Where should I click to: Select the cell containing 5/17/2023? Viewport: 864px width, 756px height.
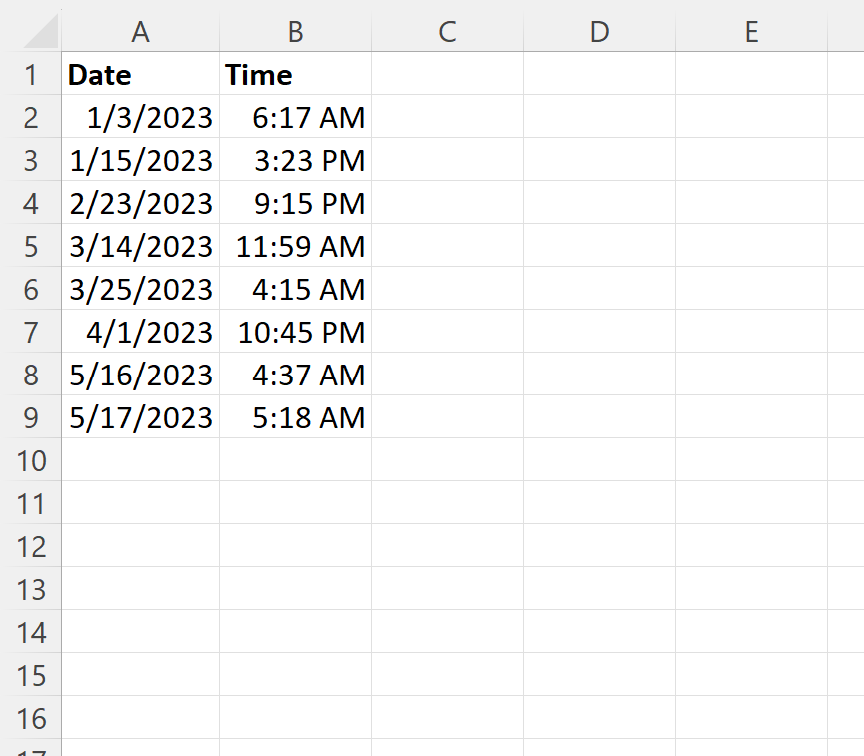140,417
